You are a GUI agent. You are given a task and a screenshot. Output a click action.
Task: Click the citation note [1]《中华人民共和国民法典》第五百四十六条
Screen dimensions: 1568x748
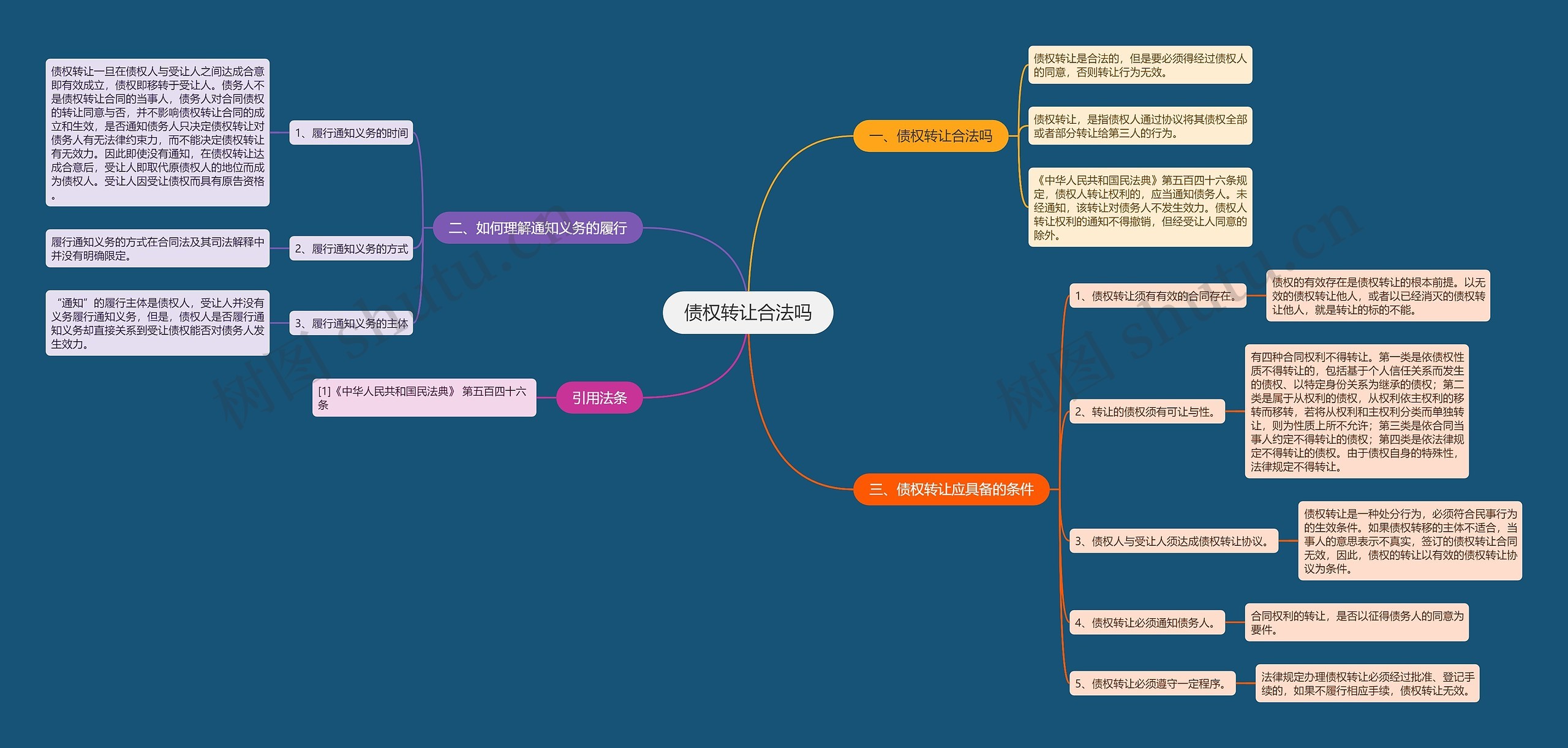pos(424,398)
